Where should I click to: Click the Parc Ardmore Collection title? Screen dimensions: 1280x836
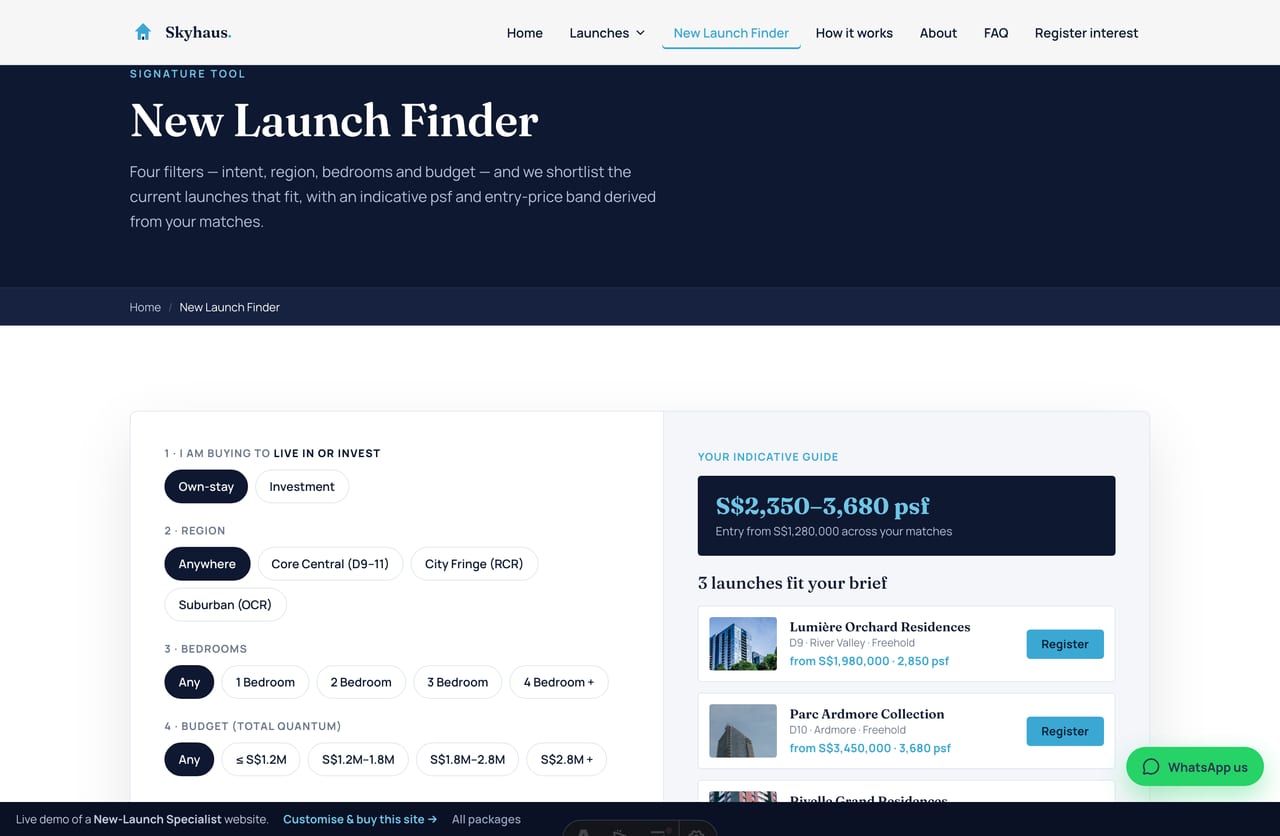coord(867,713)
